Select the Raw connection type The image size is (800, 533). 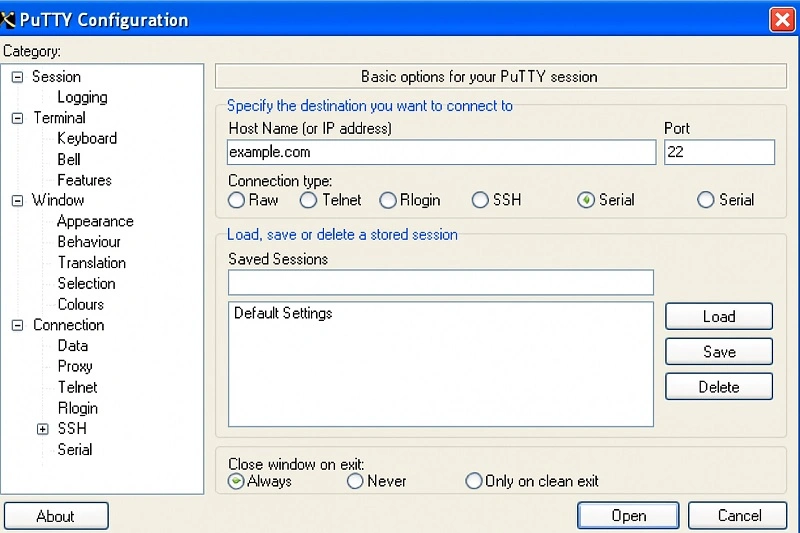click(x=236, y=200)
